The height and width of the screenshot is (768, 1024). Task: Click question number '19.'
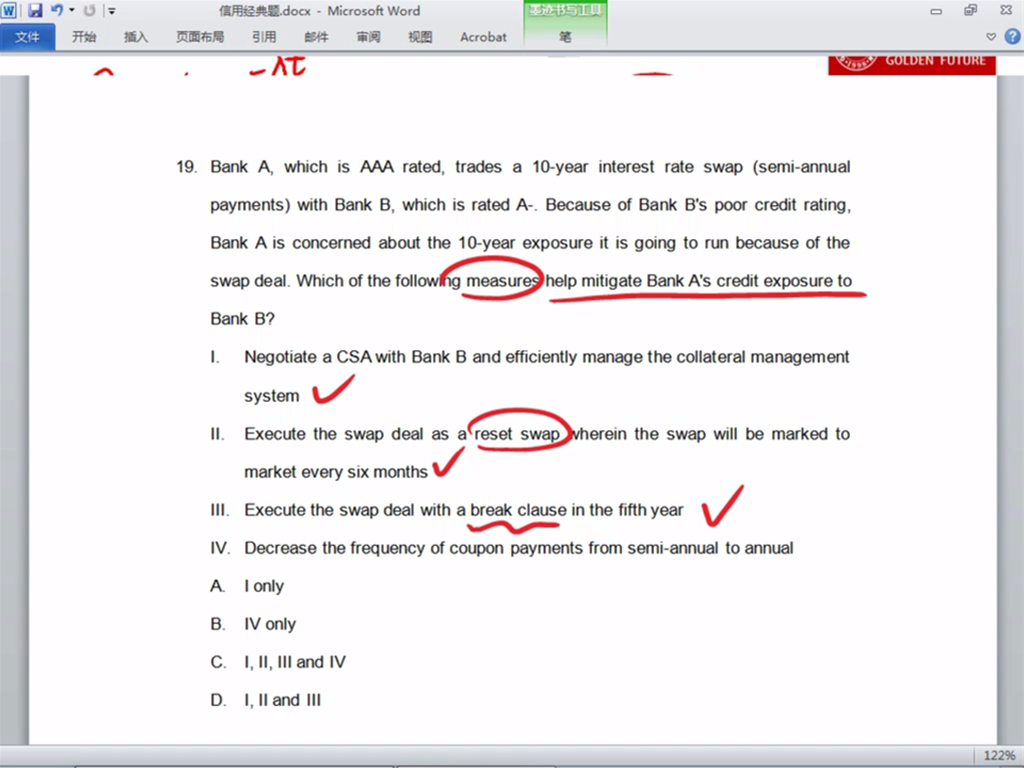(186, 167)
